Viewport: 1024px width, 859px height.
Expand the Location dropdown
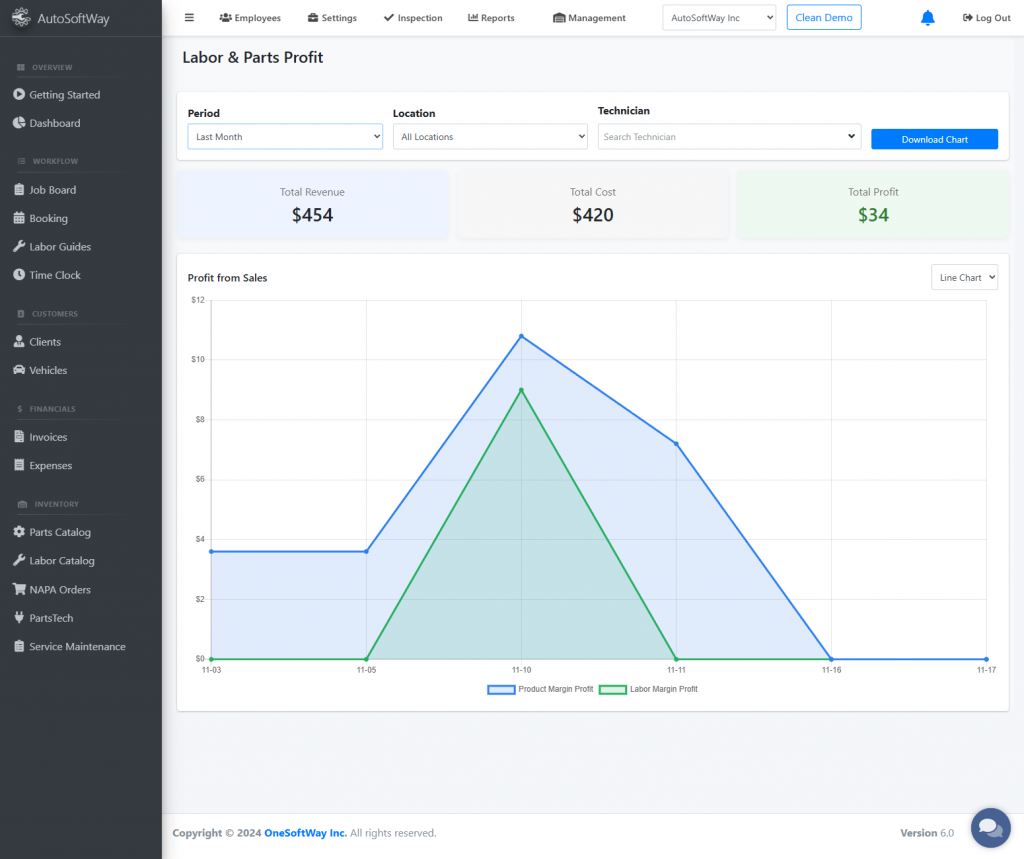pos(490,137)
